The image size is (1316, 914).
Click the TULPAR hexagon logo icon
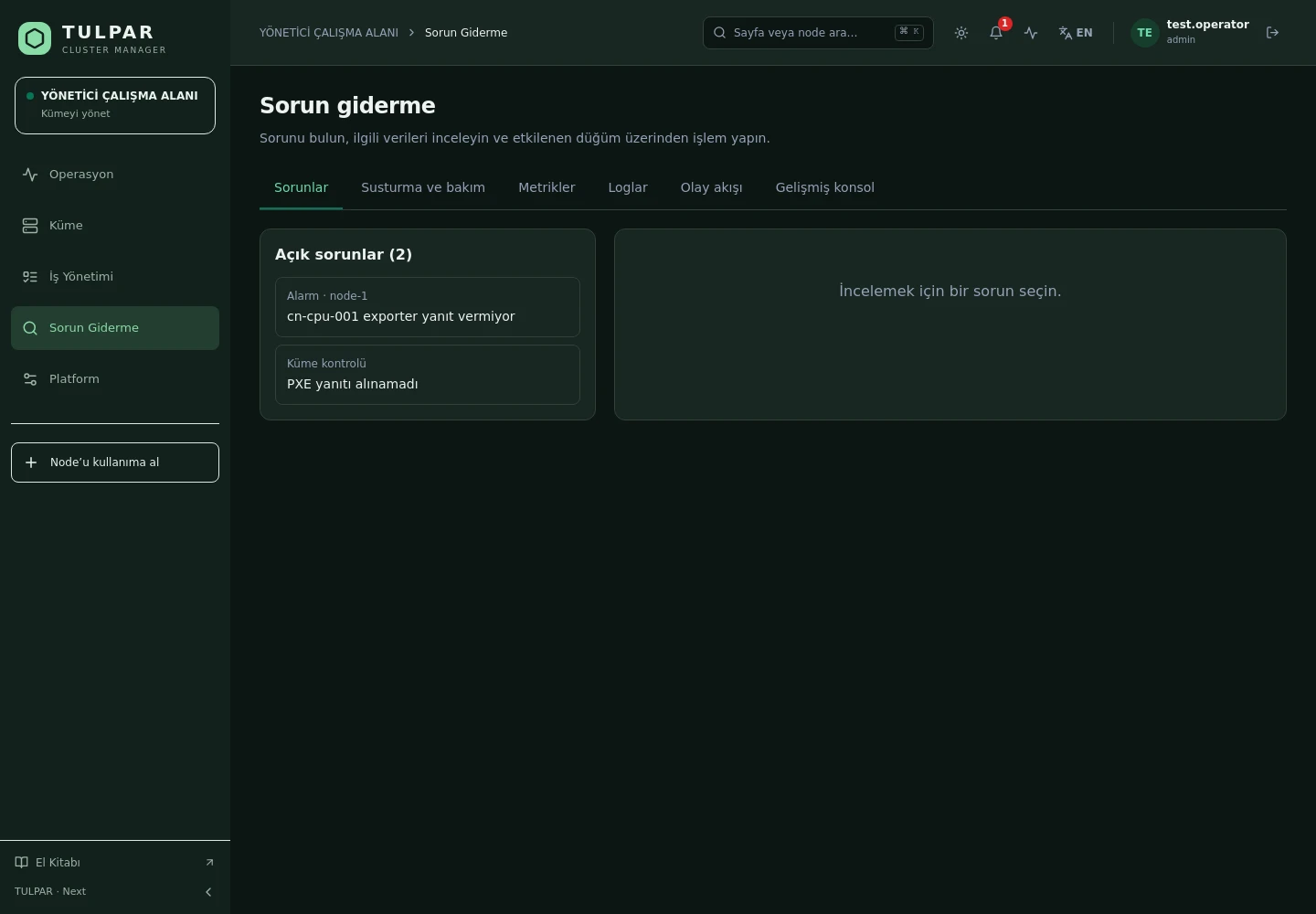pos(35,38)
